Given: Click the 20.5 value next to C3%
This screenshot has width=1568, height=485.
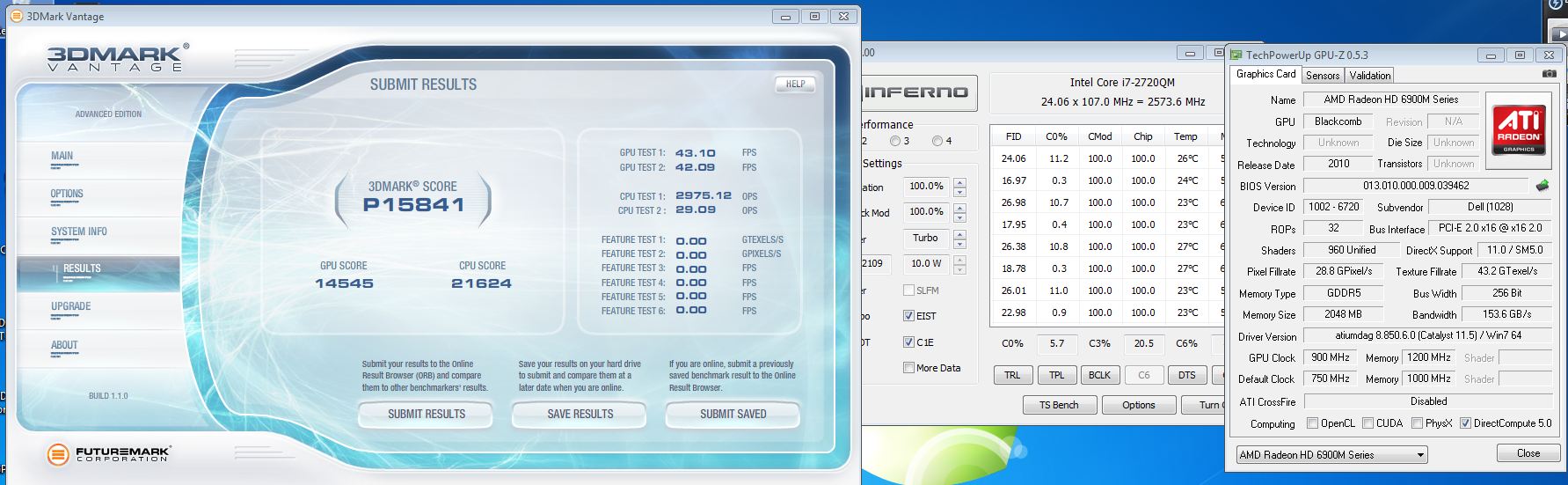Looking at the screenshot, I should tap(1143, 344).
